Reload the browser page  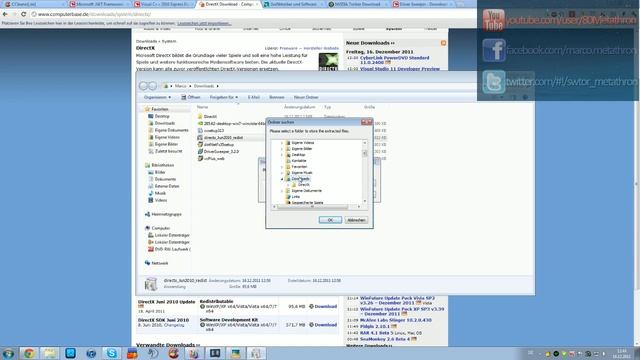[x=23, y=14]
